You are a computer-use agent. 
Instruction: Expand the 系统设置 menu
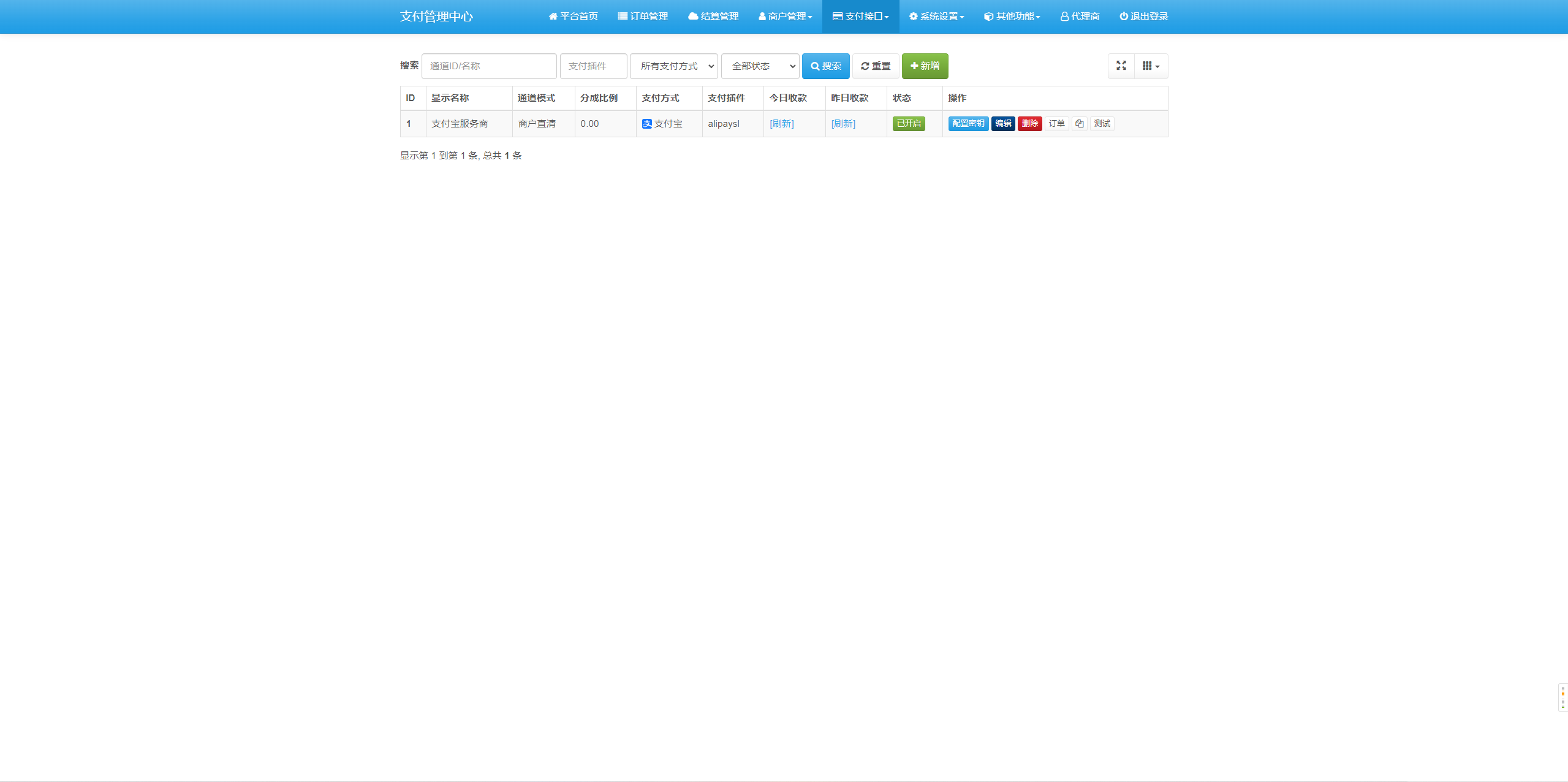936,17
